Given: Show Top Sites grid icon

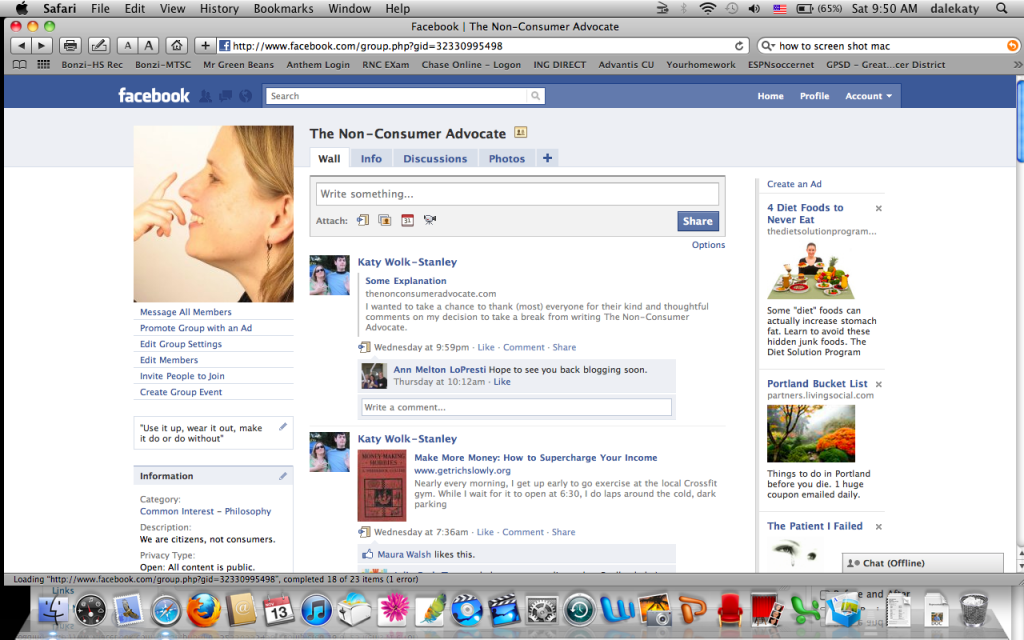Looking at the screenshot, I should (x=43, y=65).
